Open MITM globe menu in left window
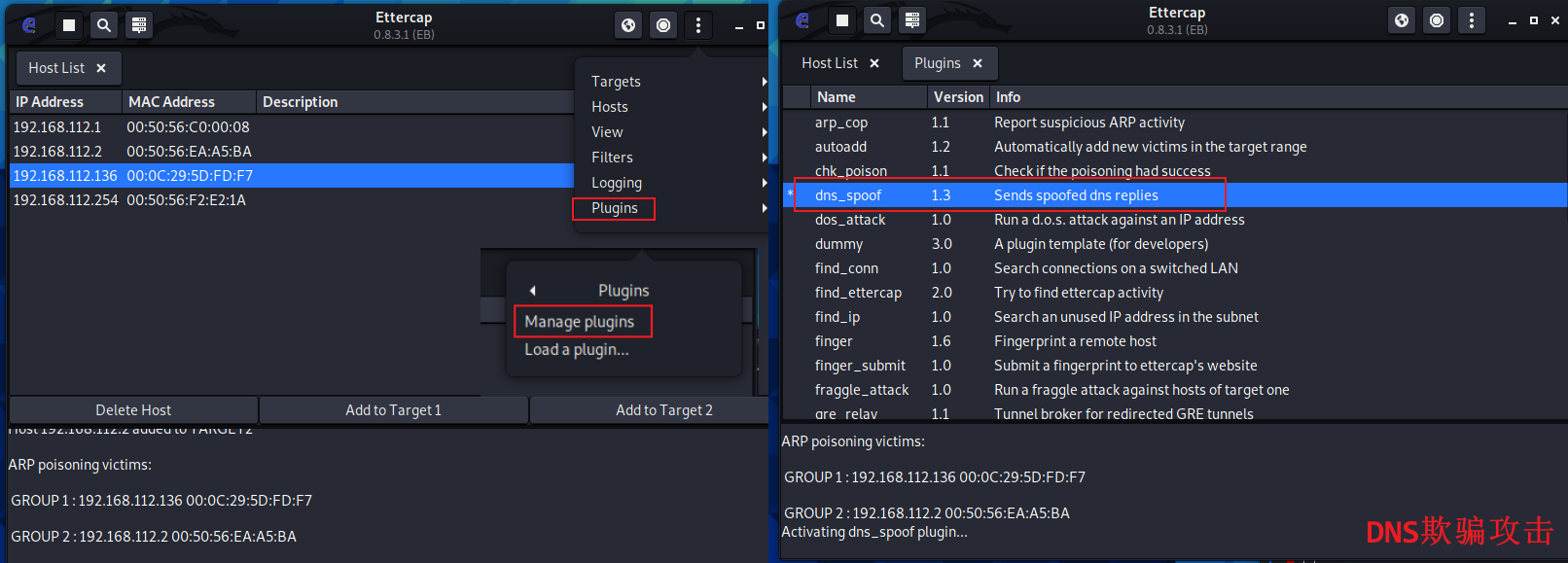 point(628,25)
